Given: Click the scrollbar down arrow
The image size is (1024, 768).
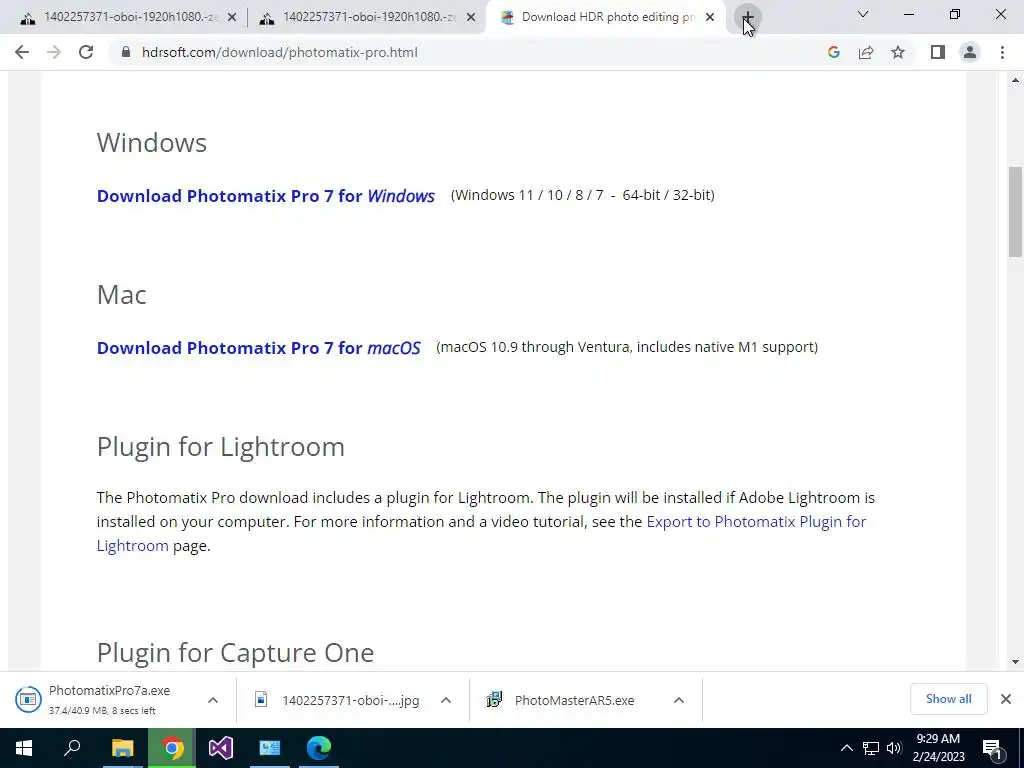Looking at the screenshot, I should [1015, 662].
